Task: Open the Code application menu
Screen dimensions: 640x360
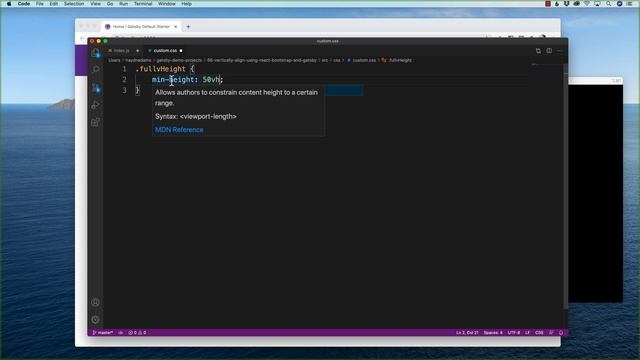Action: tap(24, 4)
